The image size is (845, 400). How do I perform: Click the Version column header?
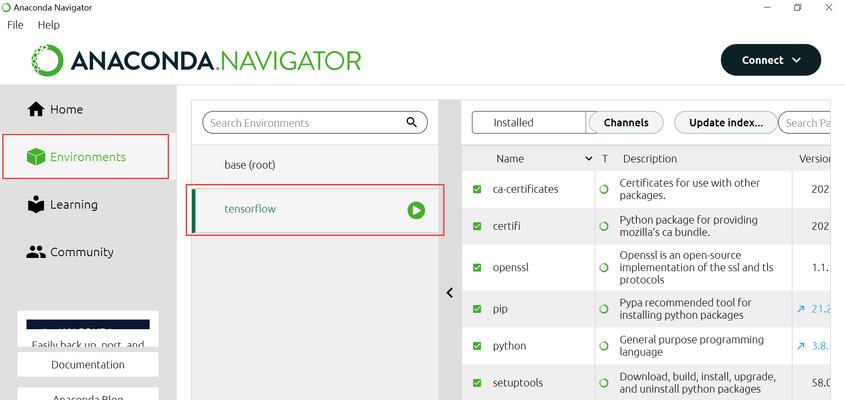point(814,158)
